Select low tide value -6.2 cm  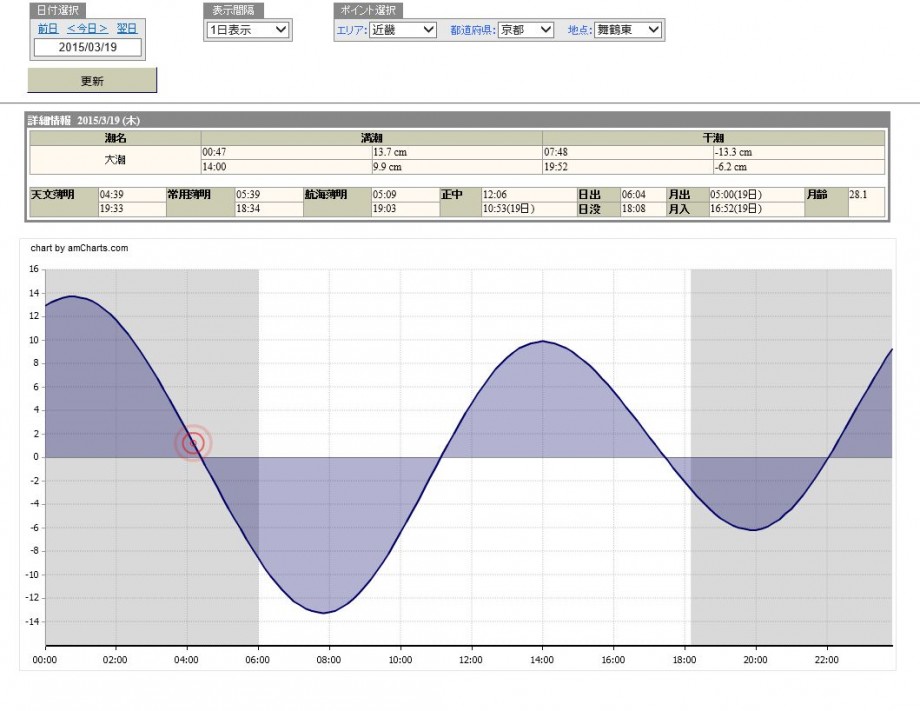pyautogui.click(x=799, y=167)
